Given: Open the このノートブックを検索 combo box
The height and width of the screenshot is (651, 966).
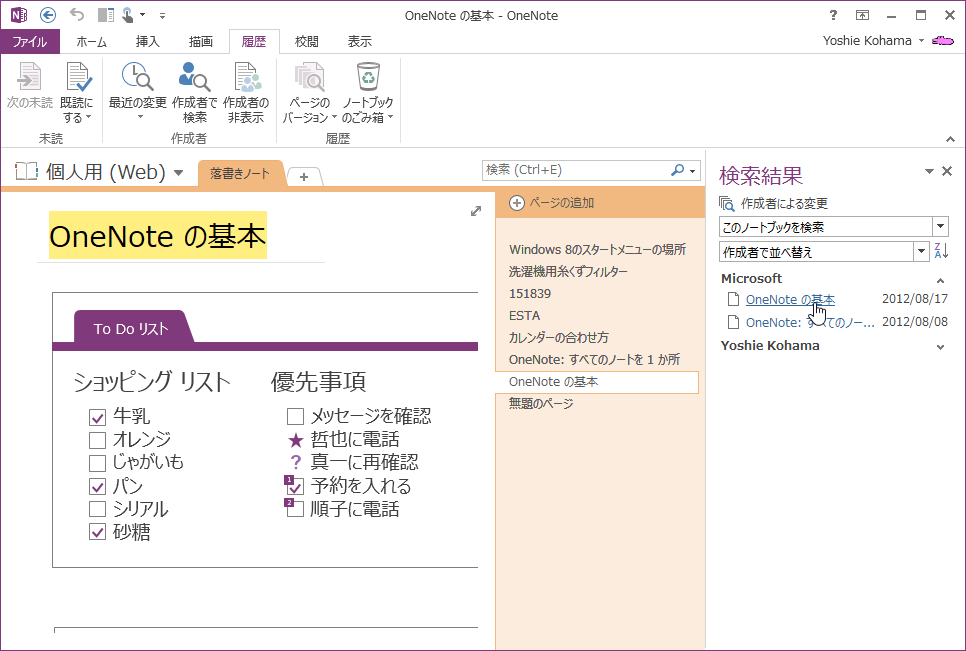Looking at the screenshot, I should 834,227.
